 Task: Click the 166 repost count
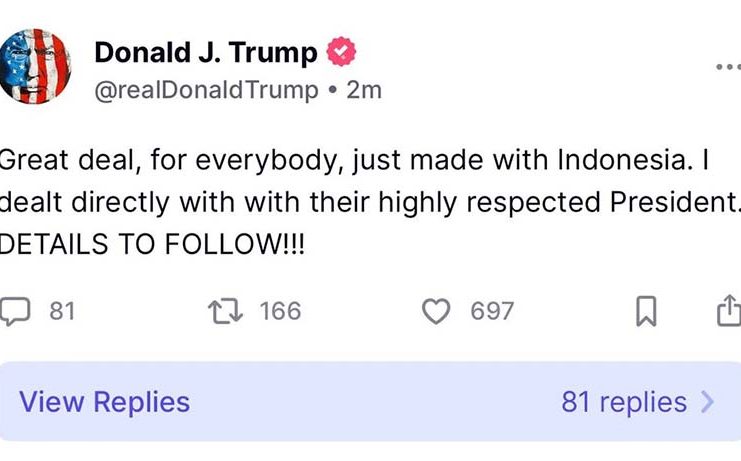(280, 312)
